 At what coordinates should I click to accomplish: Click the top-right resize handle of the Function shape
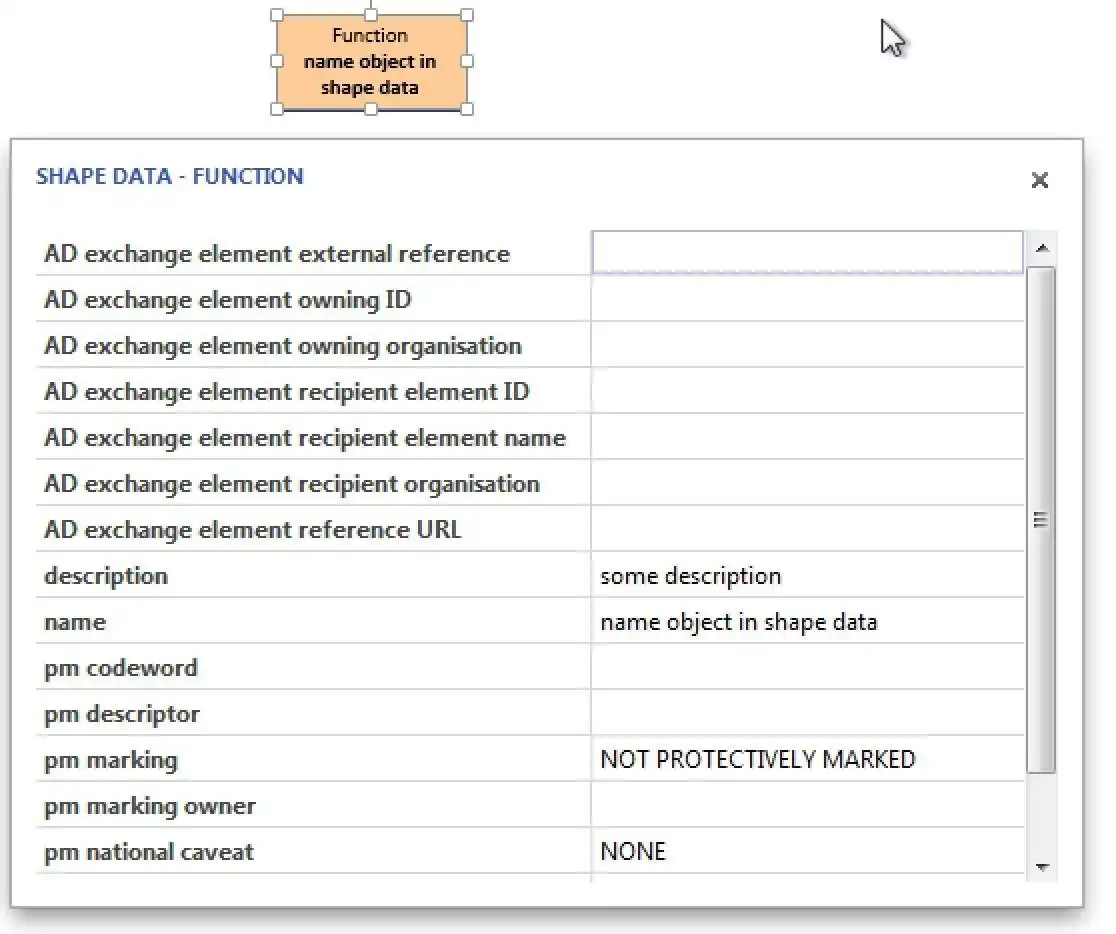tap(466, 15)
